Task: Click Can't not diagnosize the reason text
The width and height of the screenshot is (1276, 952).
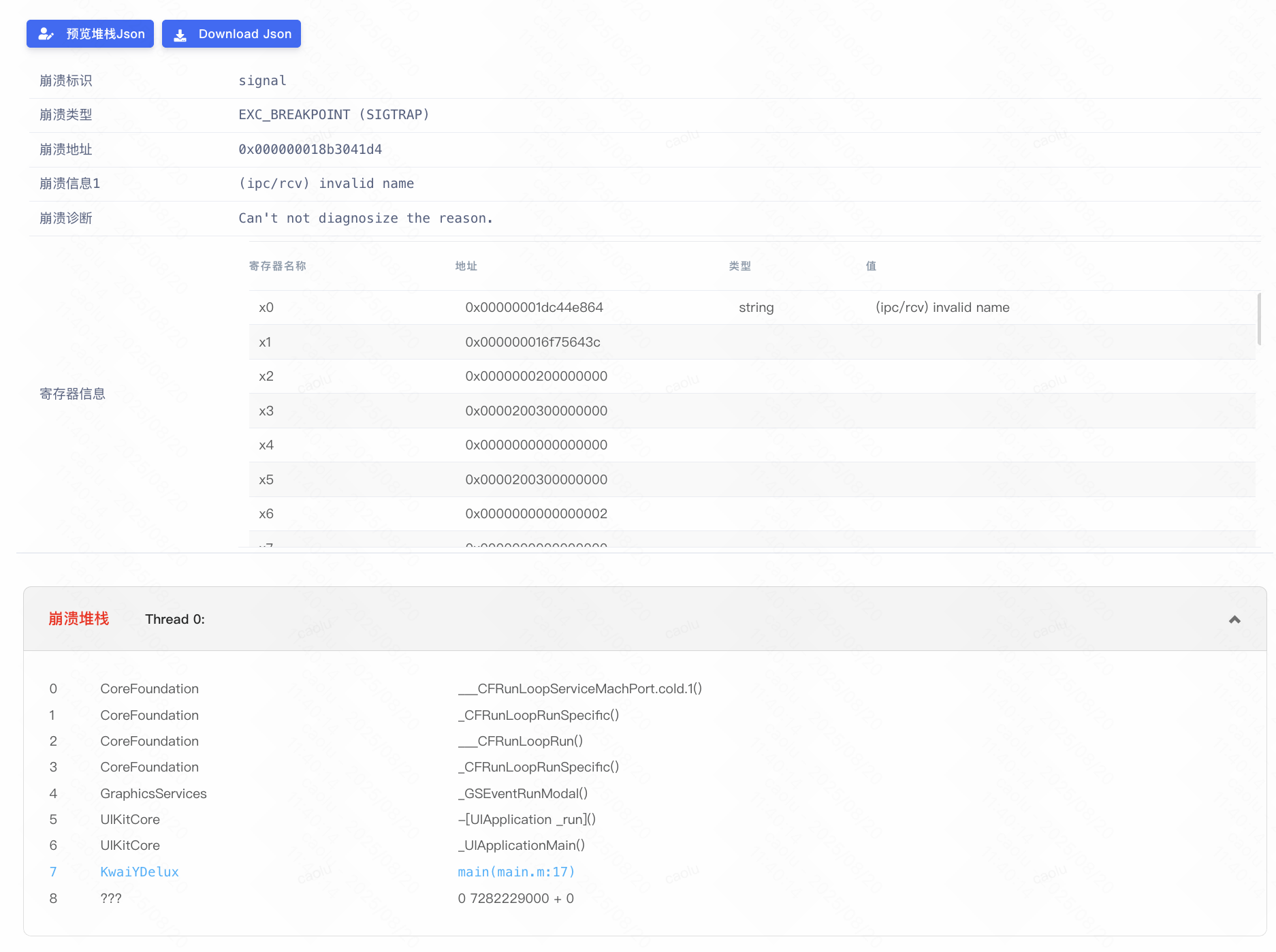Action: [x=365, y=218]
